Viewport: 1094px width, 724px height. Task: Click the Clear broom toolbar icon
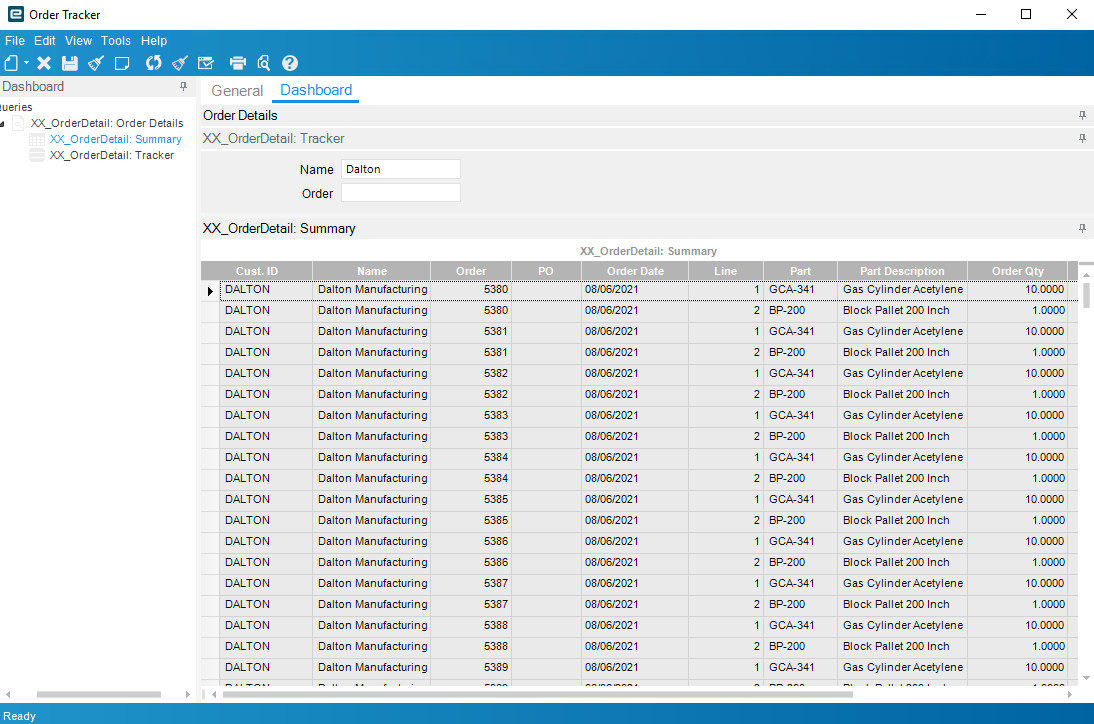point(95,62)
